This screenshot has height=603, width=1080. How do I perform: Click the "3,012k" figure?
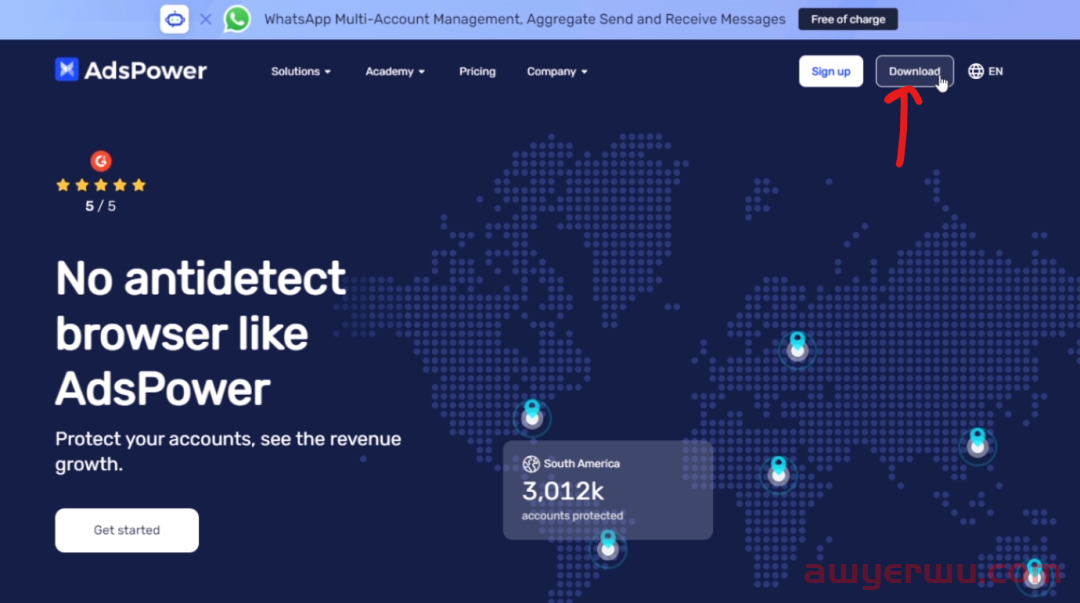563,491
